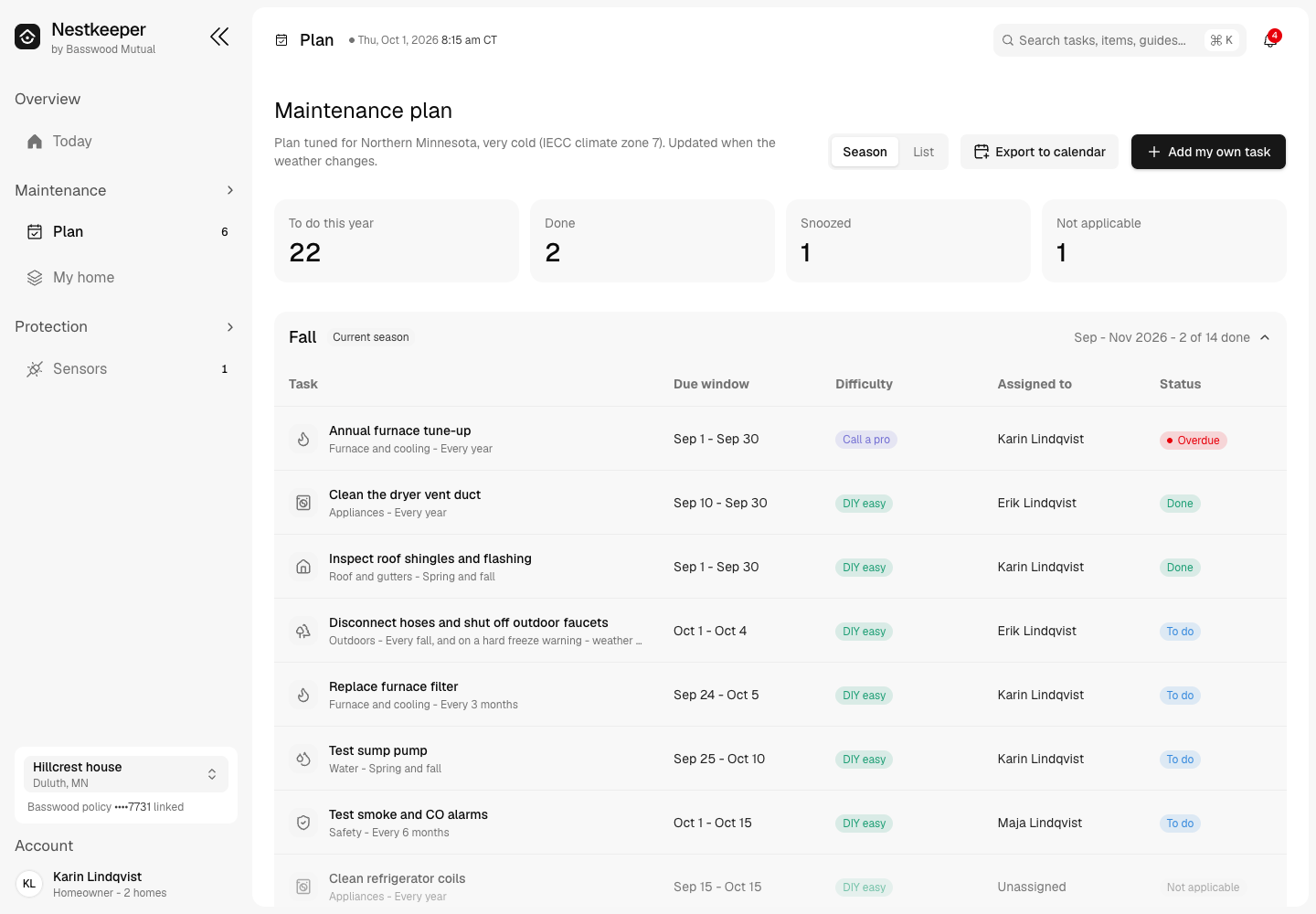Viewport: 1316px width, 914px height.
Task: Click the Difficulty column header
Action: 864,384
